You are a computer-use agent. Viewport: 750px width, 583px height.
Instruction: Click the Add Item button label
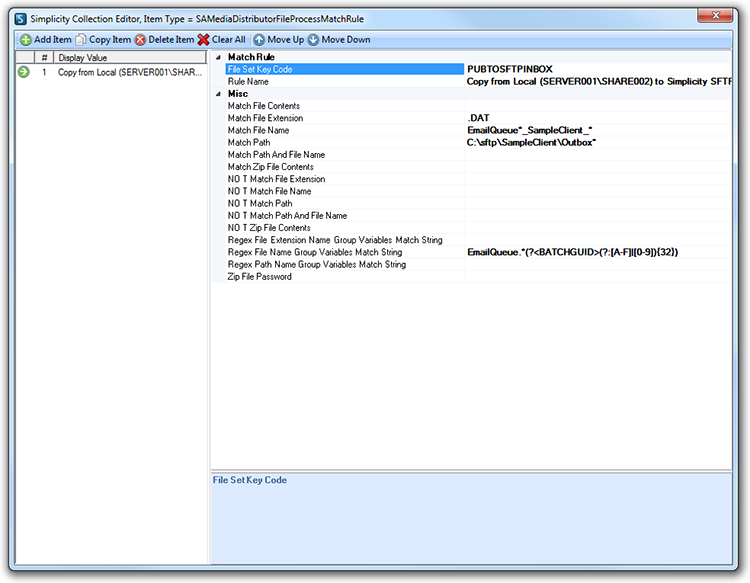click(53, 40)
